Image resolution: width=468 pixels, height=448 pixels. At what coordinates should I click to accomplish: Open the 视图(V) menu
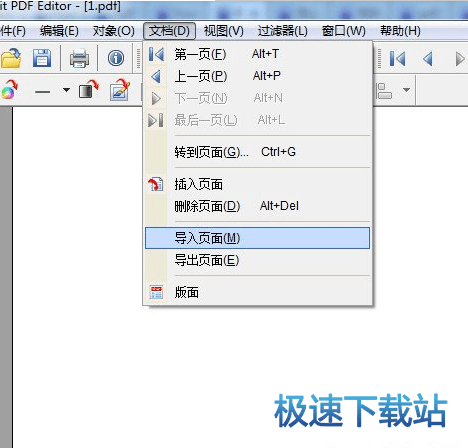[x=224, y=31]
